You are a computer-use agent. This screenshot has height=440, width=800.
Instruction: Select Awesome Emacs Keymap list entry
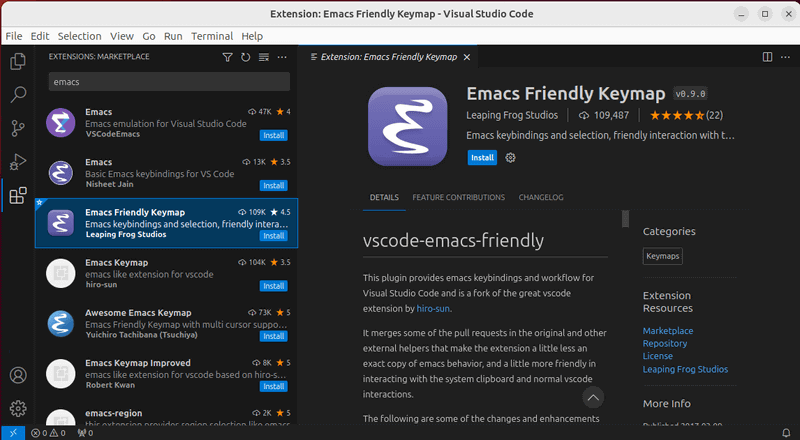click(166, 324)
